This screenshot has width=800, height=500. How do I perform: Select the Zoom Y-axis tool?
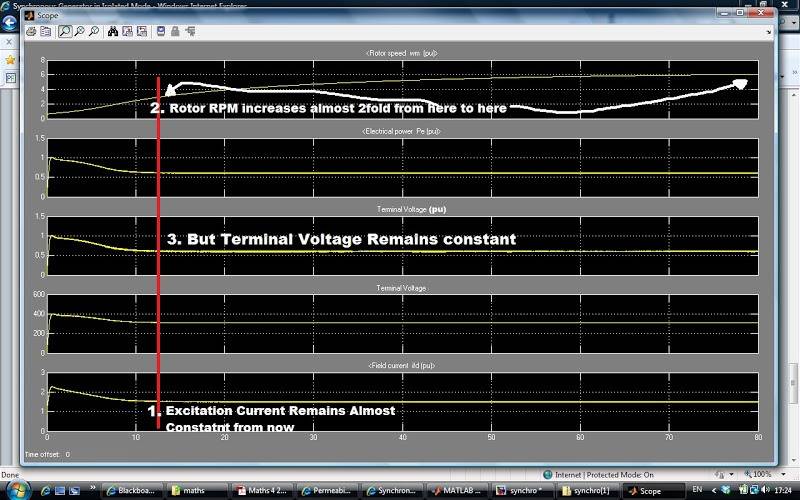(x=94, y=32)
